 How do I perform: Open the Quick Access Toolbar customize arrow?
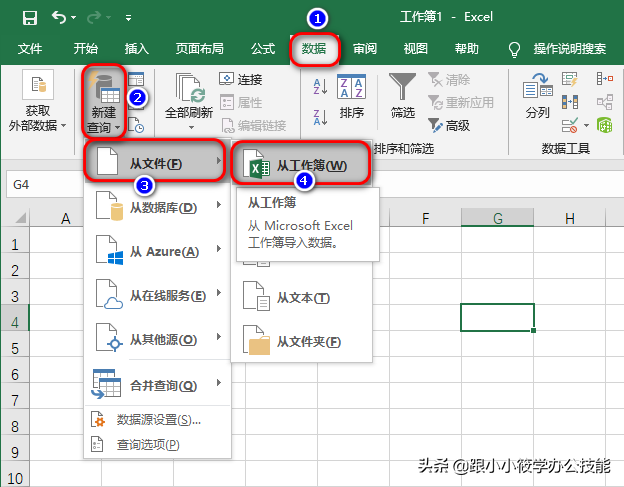[128, 18]
